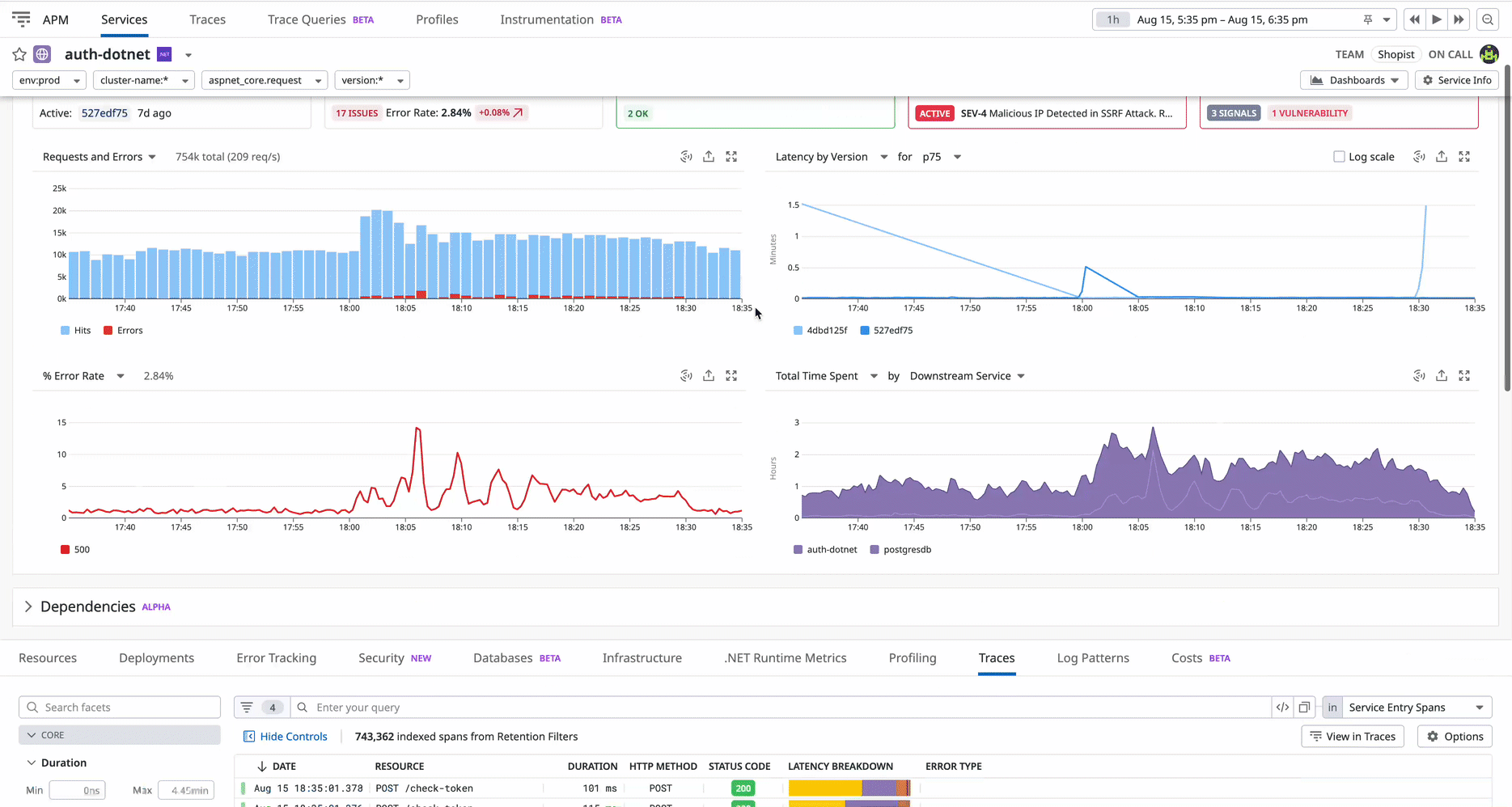Viewport: 1512px width, 807px height.
Task: Open correlations icon for Requests and Errors
Action: click(686, 157)
